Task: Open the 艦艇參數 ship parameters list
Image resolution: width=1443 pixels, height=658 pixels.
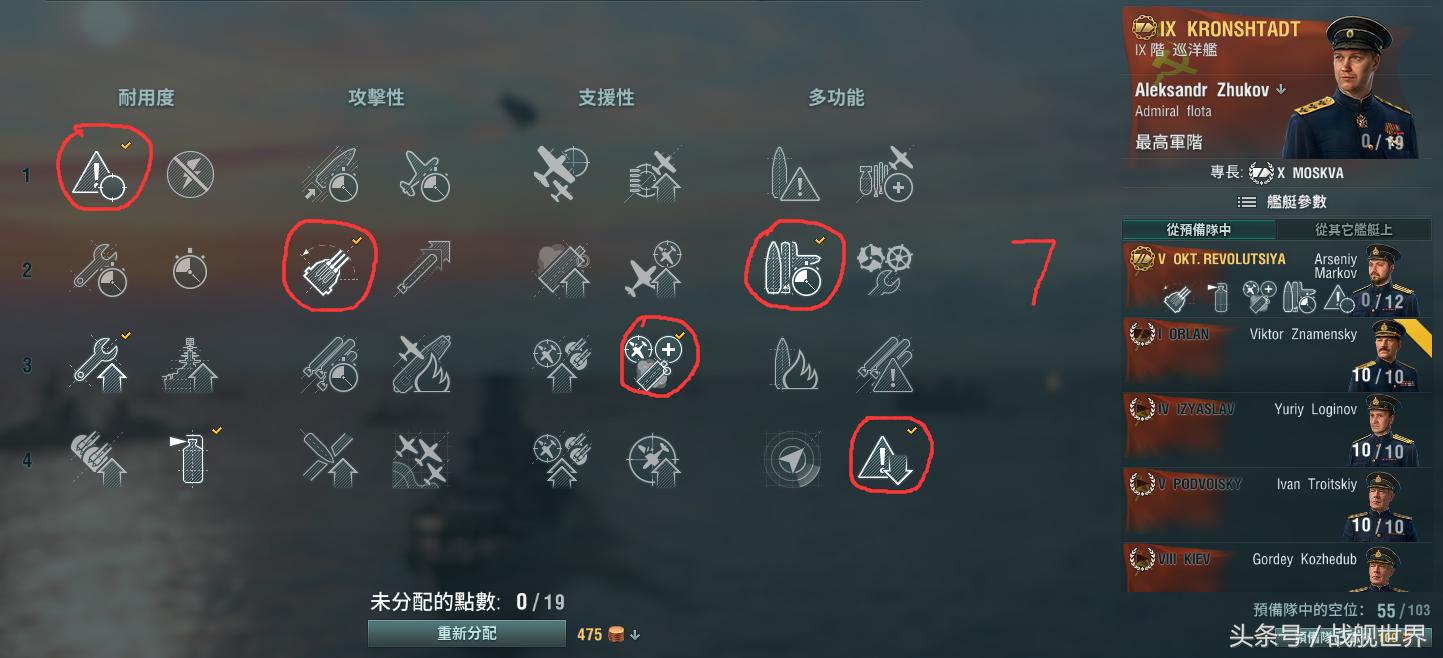Action: pos(1296,202)
